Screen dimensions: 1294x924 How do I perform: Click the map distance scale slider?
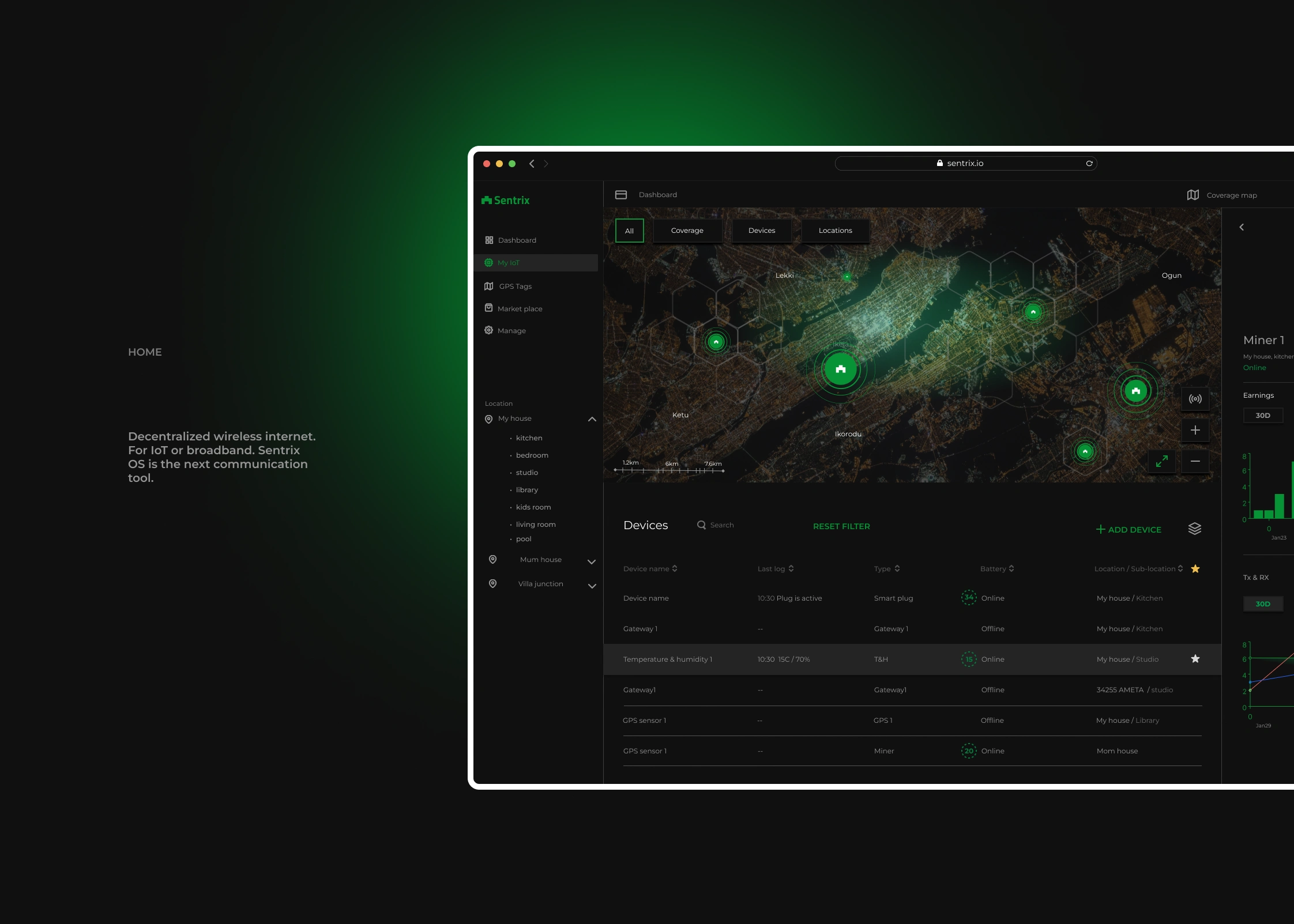pos(669,470)
